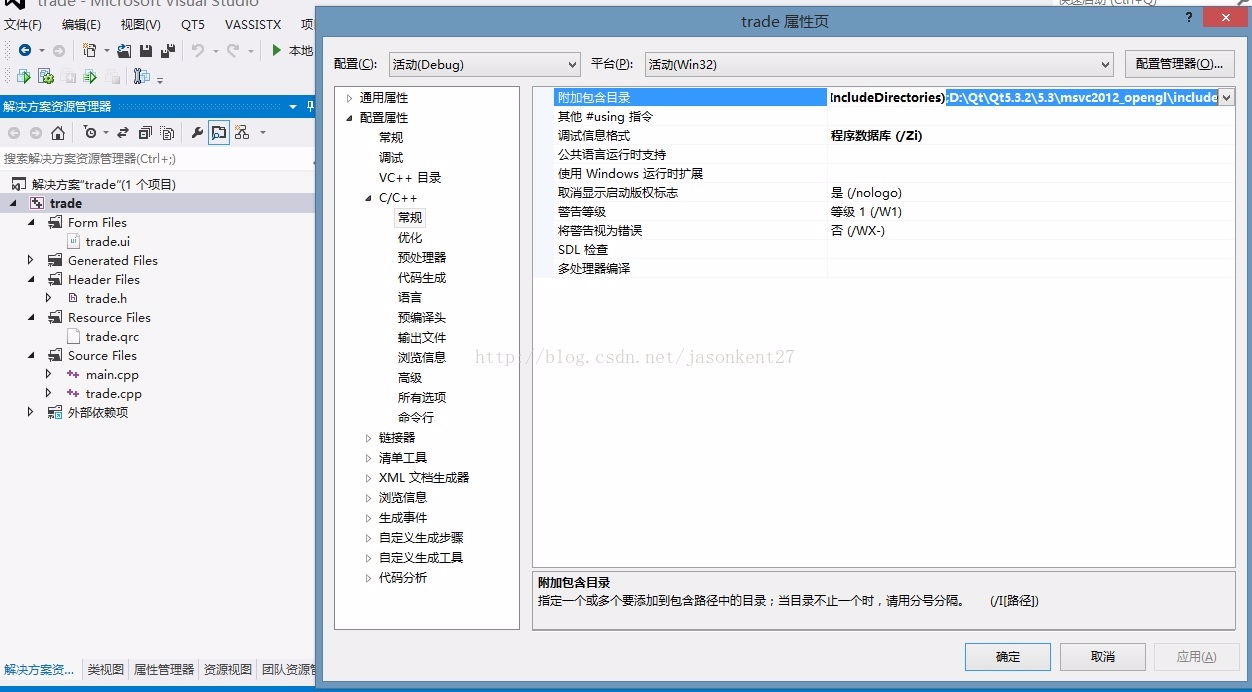Image resolution: width=1252 pixels, height=692 pixels.
Task: Click the Open File folder icon
Action: pyautogui.click(x=124, y=51)
